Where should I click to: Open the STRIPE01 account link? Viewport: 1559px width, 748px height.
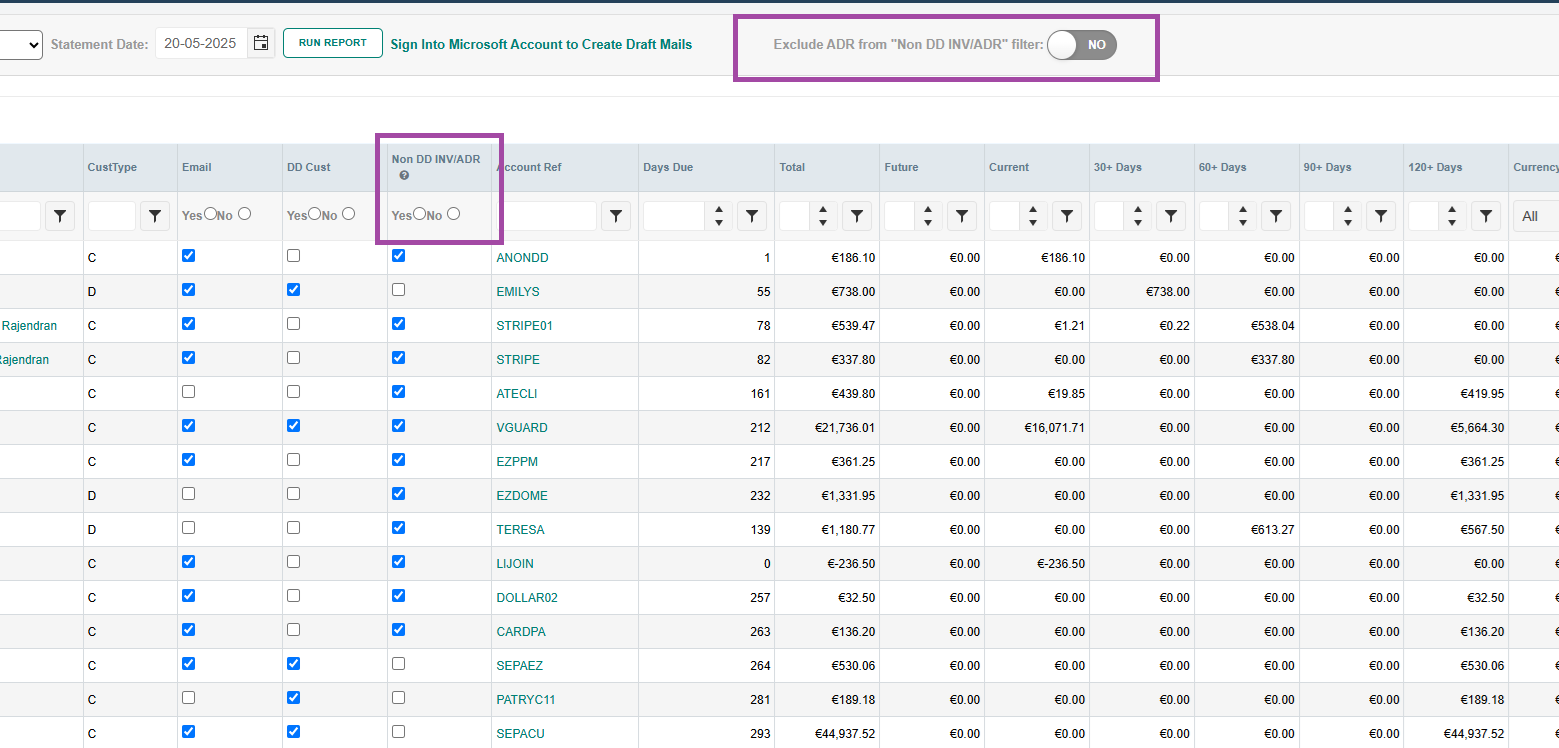(x=524, y=326)
